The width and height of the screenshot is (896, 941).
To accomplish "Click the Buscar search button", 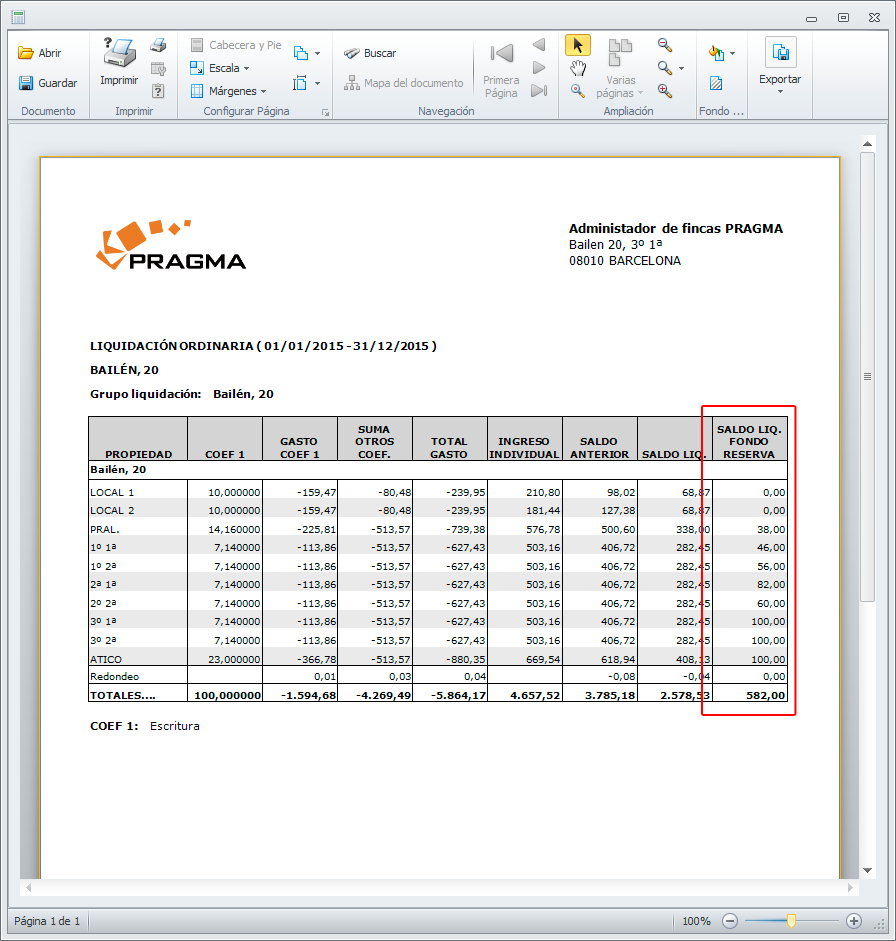I will coord(370,53).
